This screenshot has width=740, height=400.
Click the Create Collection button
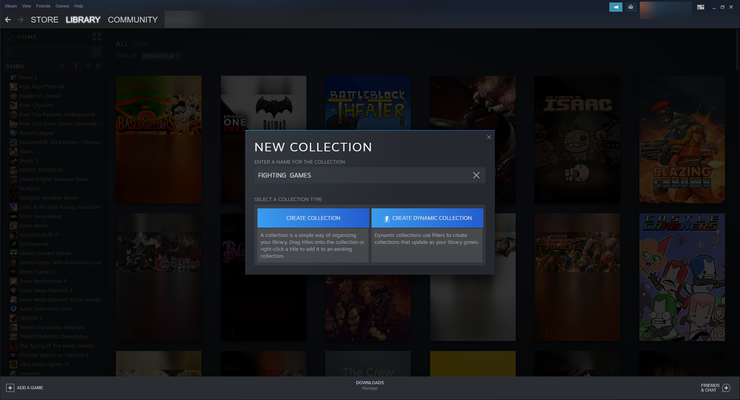point(313,218)
